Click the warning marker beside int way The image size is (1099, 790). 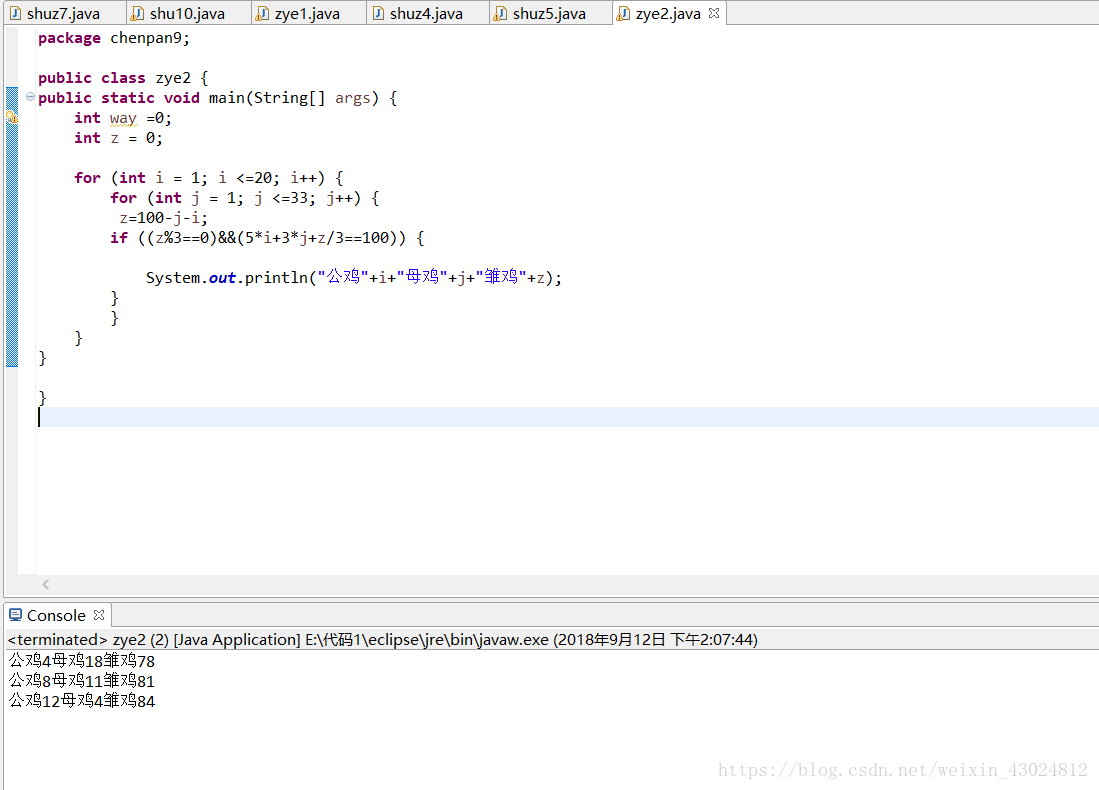(12, 117)
